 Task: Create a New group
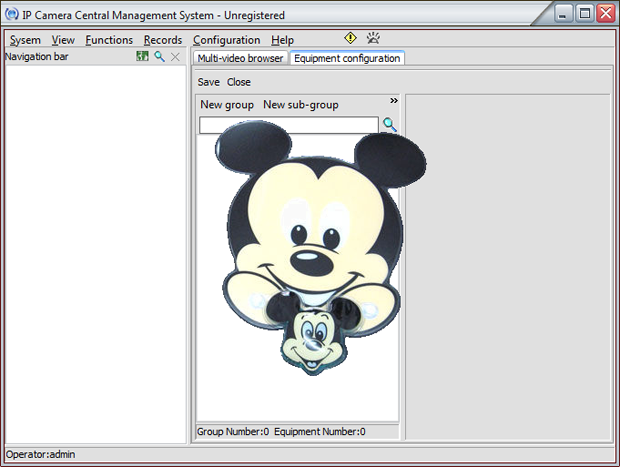point(227,105)
